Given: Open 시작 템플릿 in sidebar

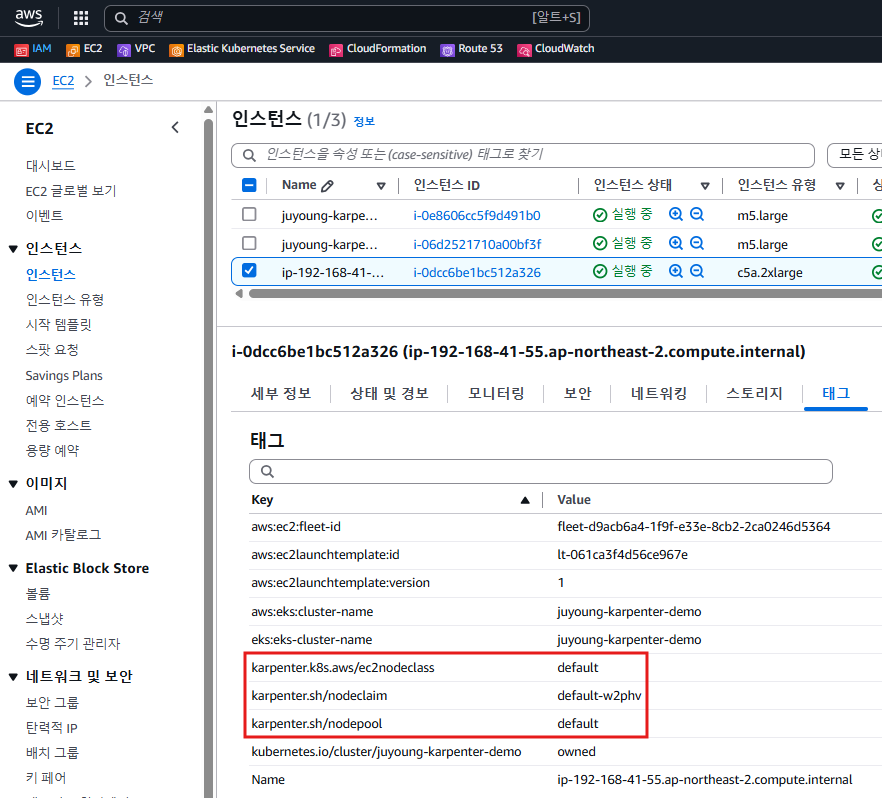Looking at the screenshot, I should click(58, 324).
